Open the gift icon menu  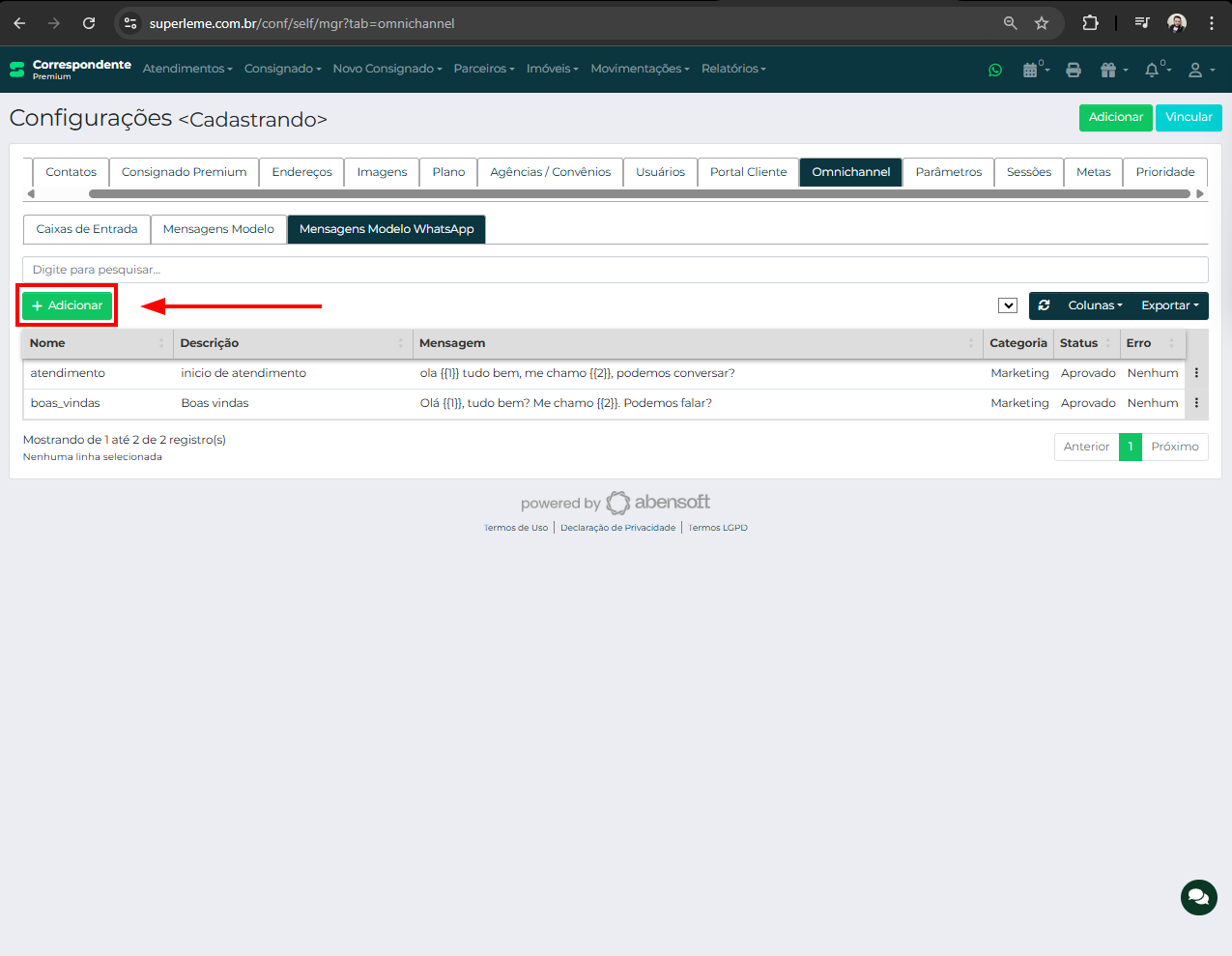pos(1110,70)
